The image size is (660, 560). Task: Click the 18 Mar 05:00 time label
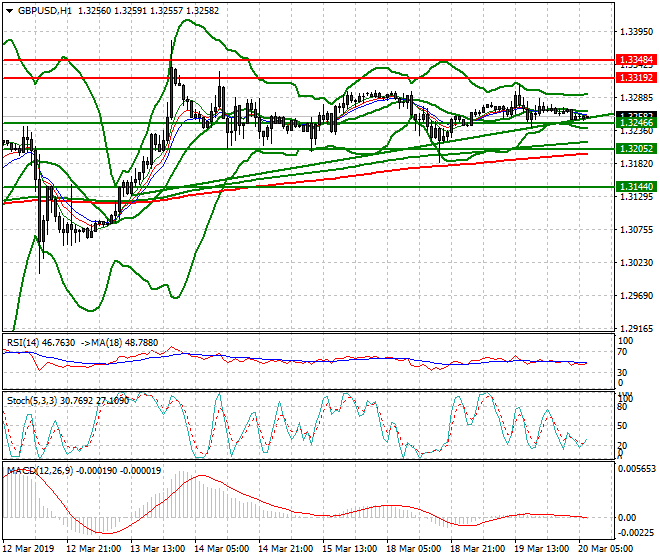click(413, 549)
